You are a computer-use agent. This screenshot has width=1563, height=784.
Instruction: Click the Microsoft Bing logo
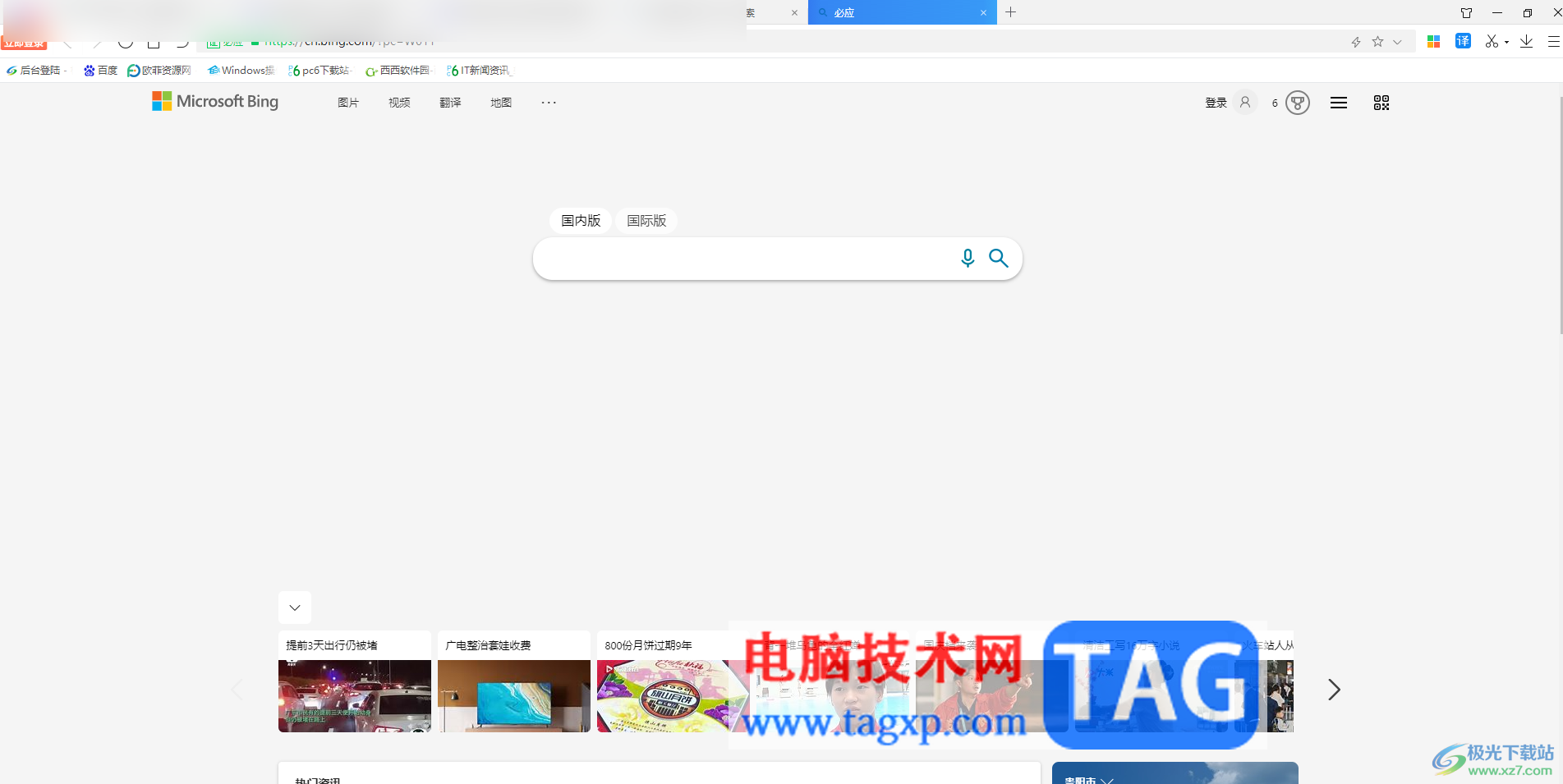(215, 101)
